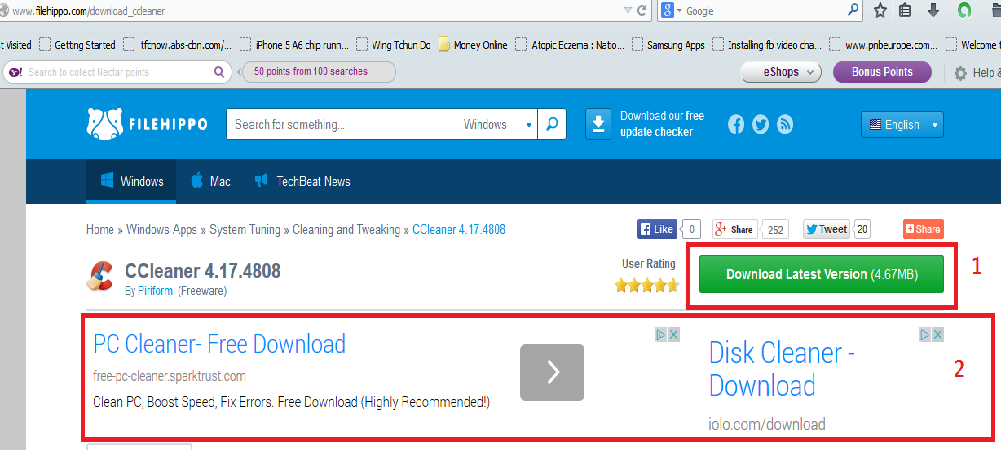
Task: Click the Bonus Points button
Action: pos(882,72)
